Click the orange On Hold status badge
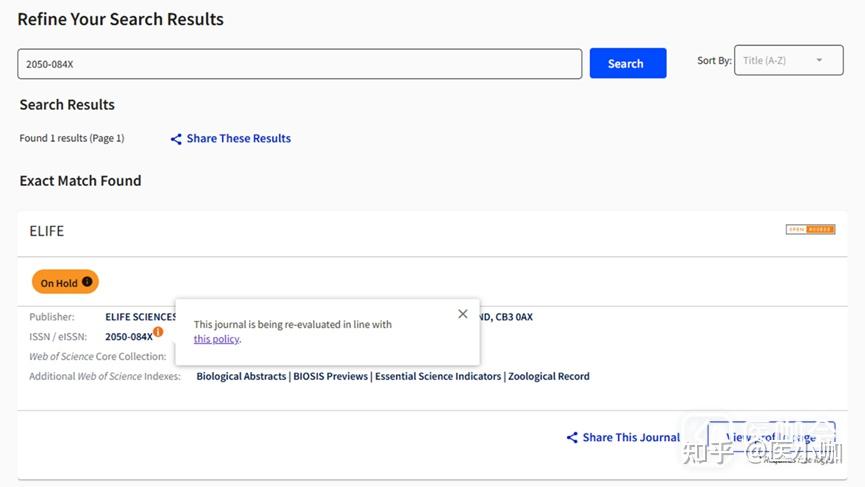Viewport: 865px width, 487px height. [x=59, y=283]
